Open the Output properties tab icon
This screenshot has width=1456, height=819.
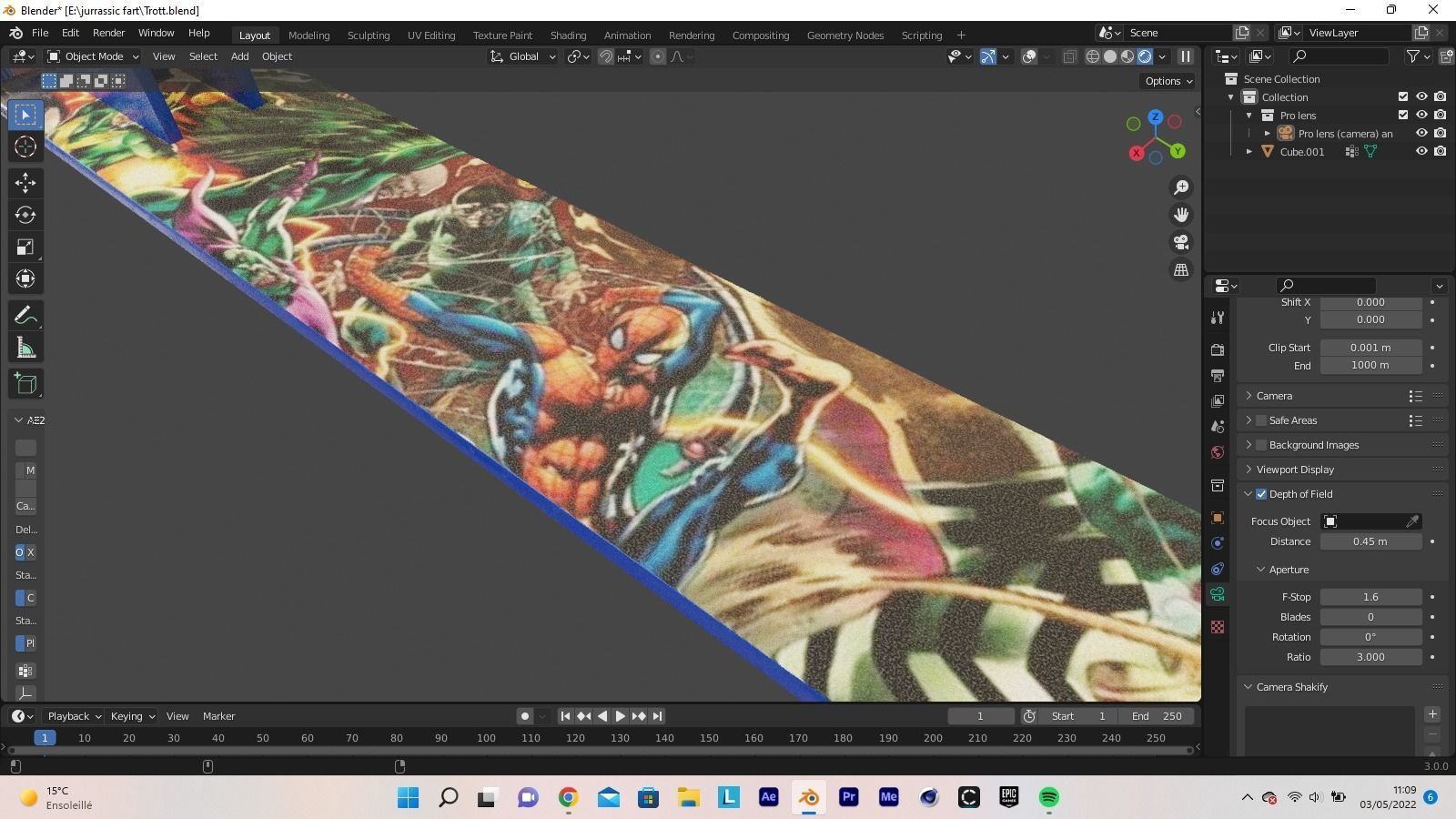pos(1218,376)
